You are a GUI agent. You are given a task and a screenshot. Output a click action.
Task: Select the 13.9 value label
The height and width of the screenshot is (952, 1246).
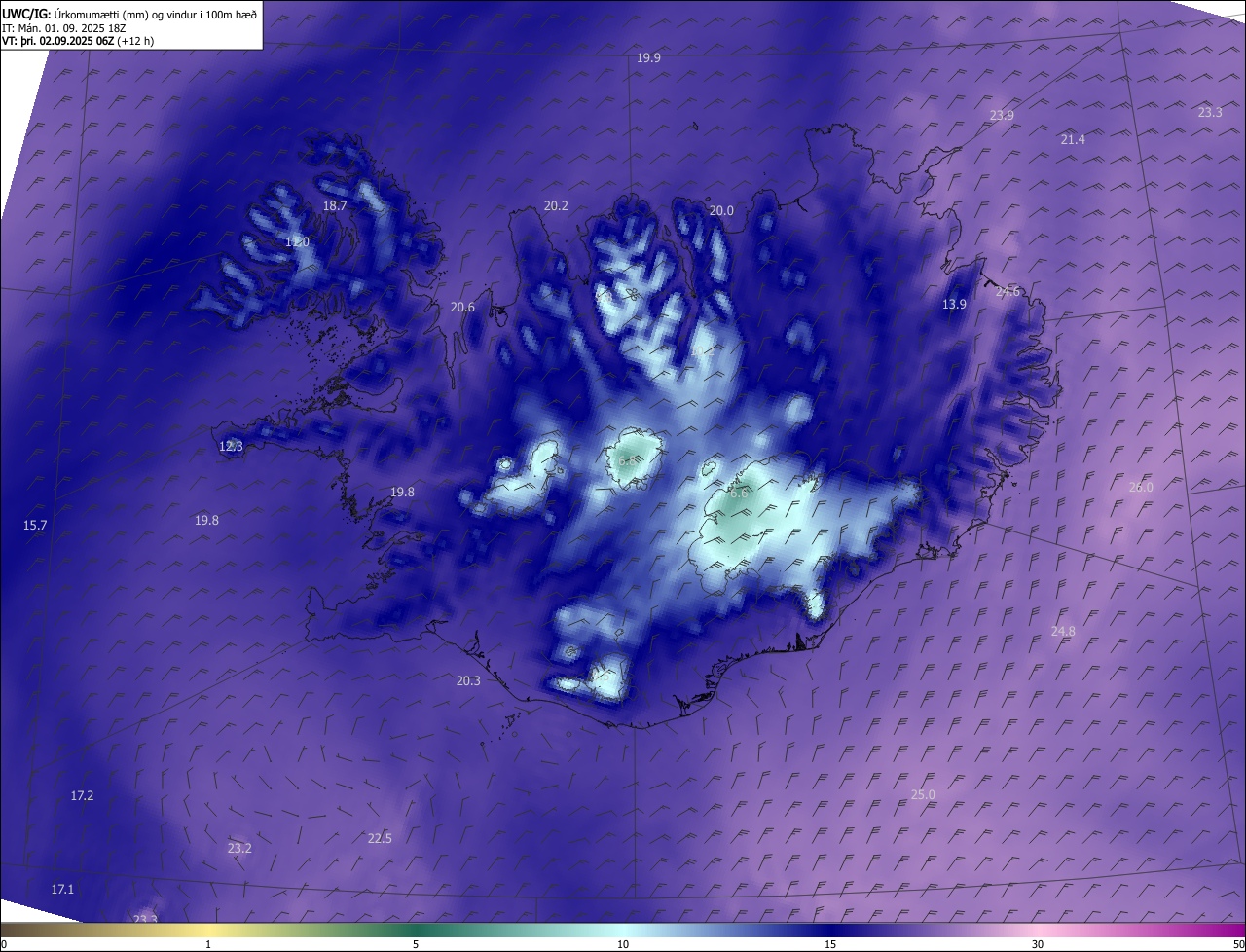tap(954, 305)
